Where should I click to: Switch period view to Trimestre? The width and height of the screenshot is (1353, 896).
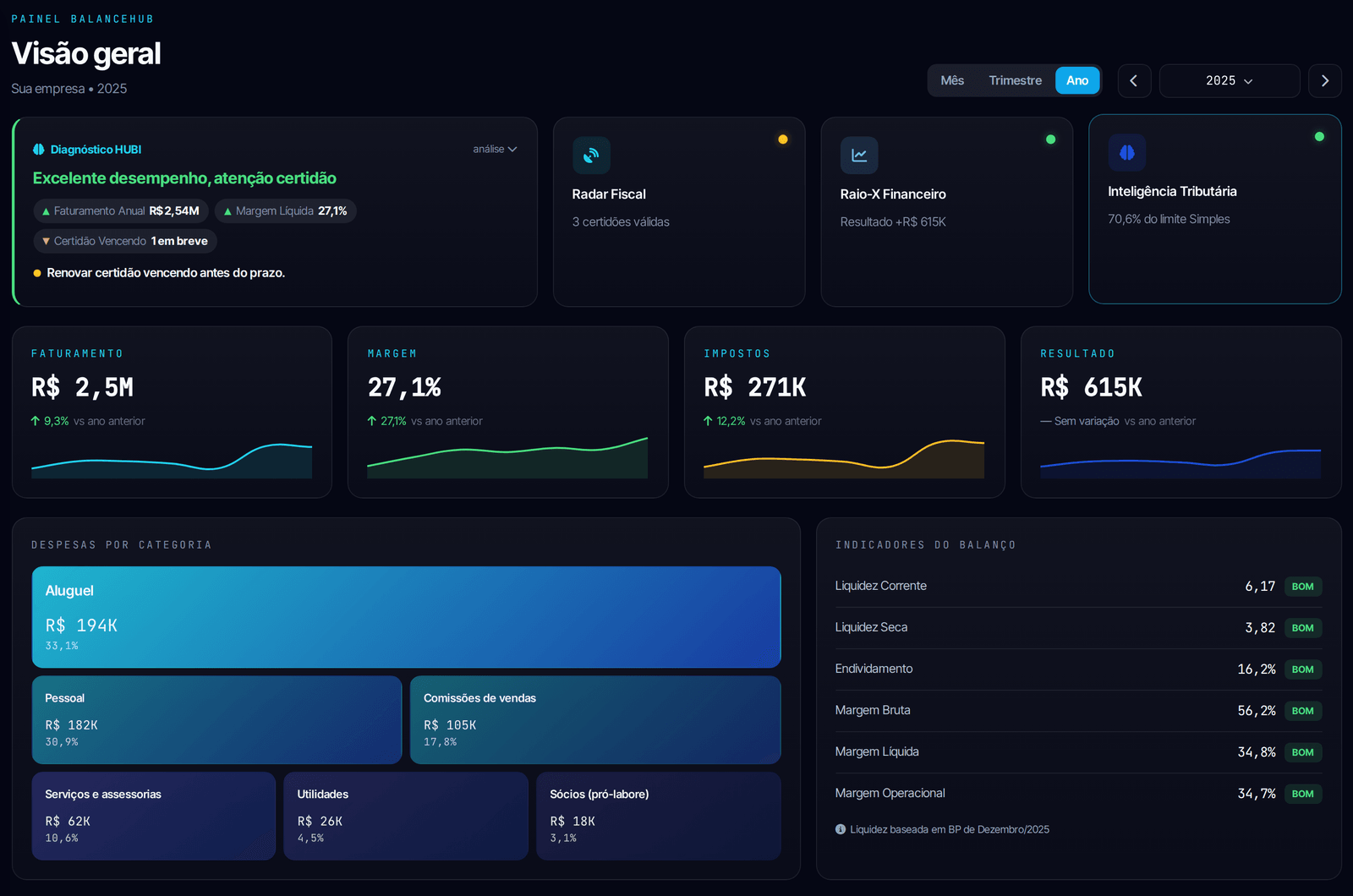(1016, 80)
